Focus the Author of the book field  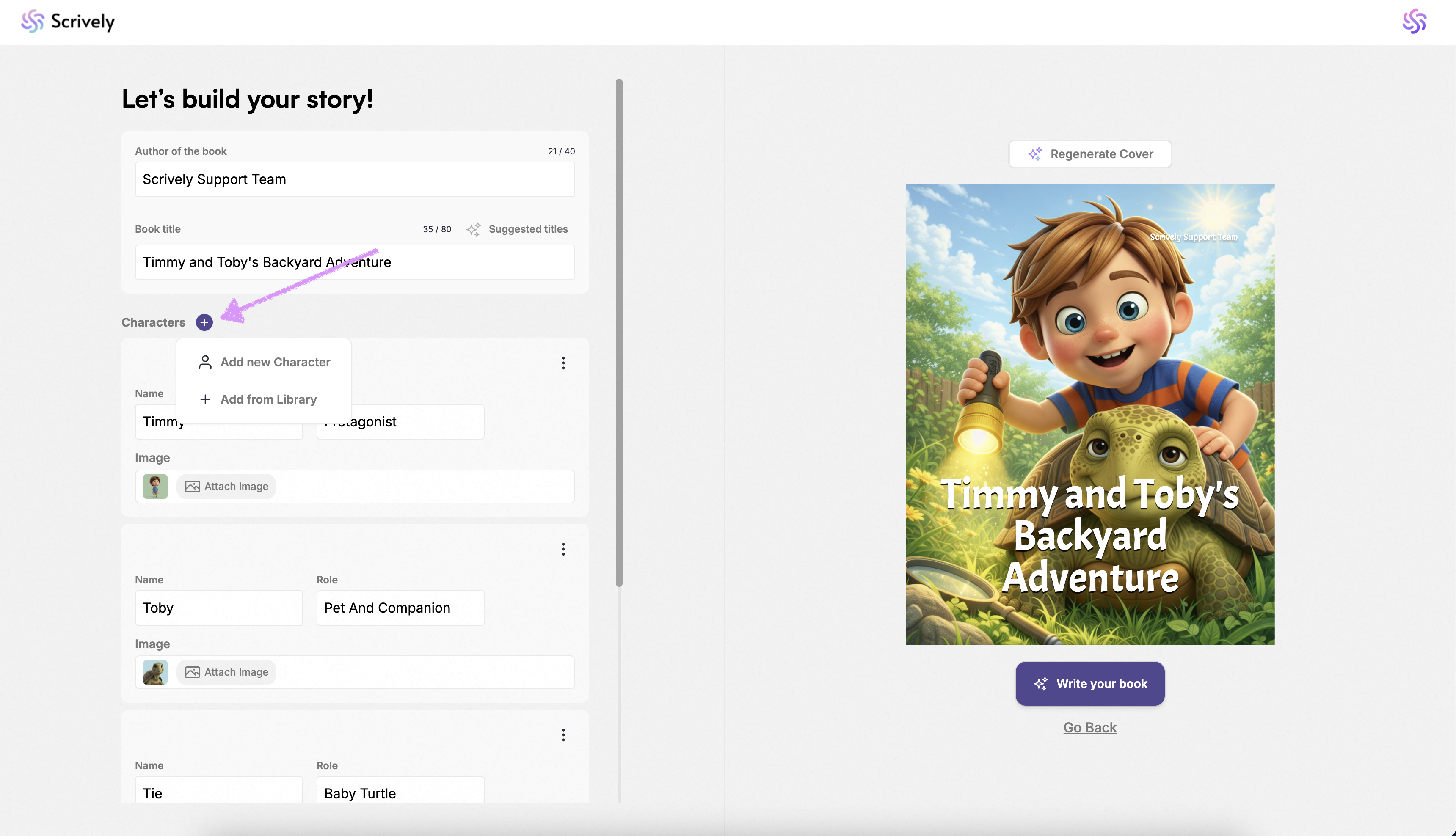point(354,179)
